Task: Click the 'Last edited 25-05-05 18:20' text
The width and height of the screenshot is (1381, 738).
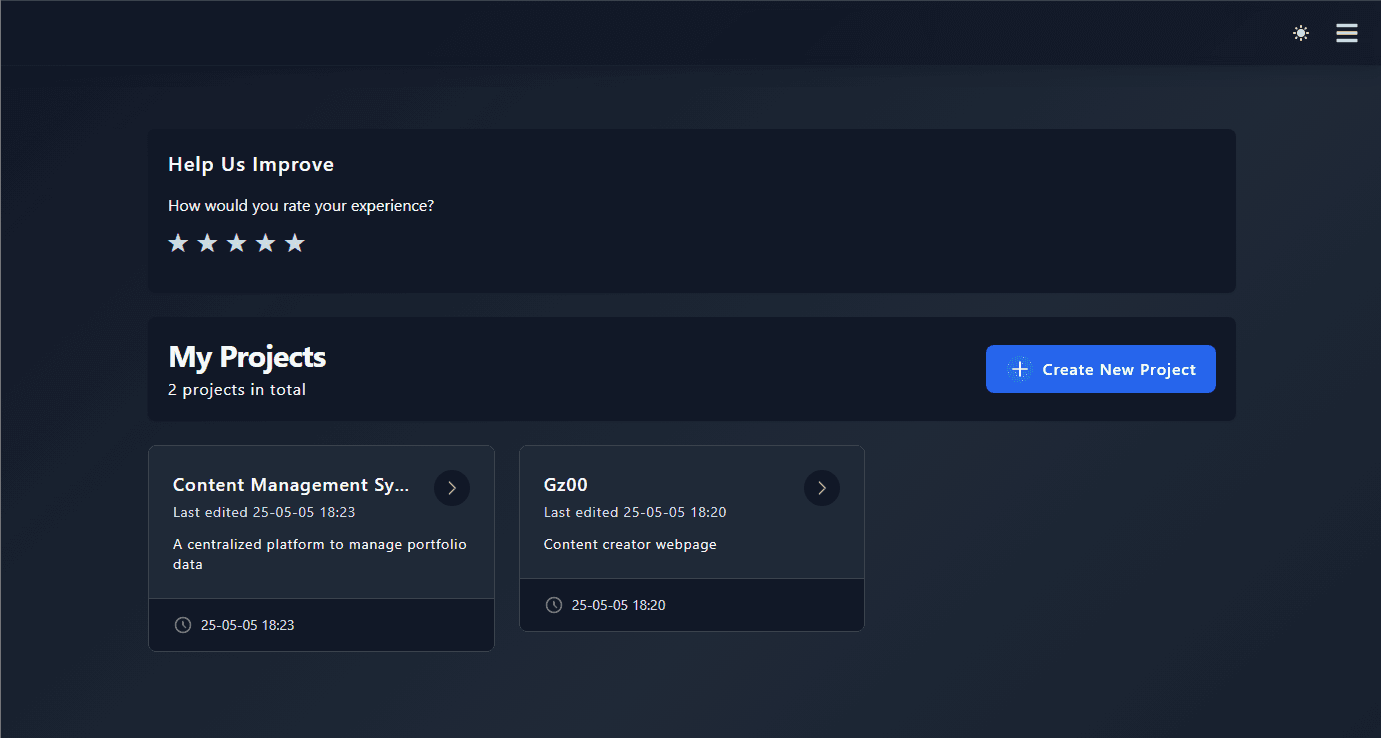Action: tap(635, 512)
